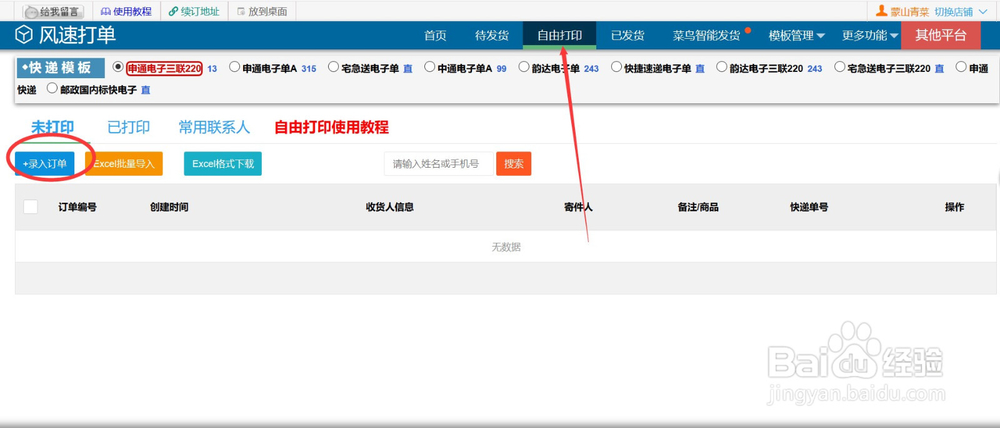Image resolution: width=1000 pixels, height=428 pixels.
Task: Click the 给我留言 message button
Action: click(54, 11)
